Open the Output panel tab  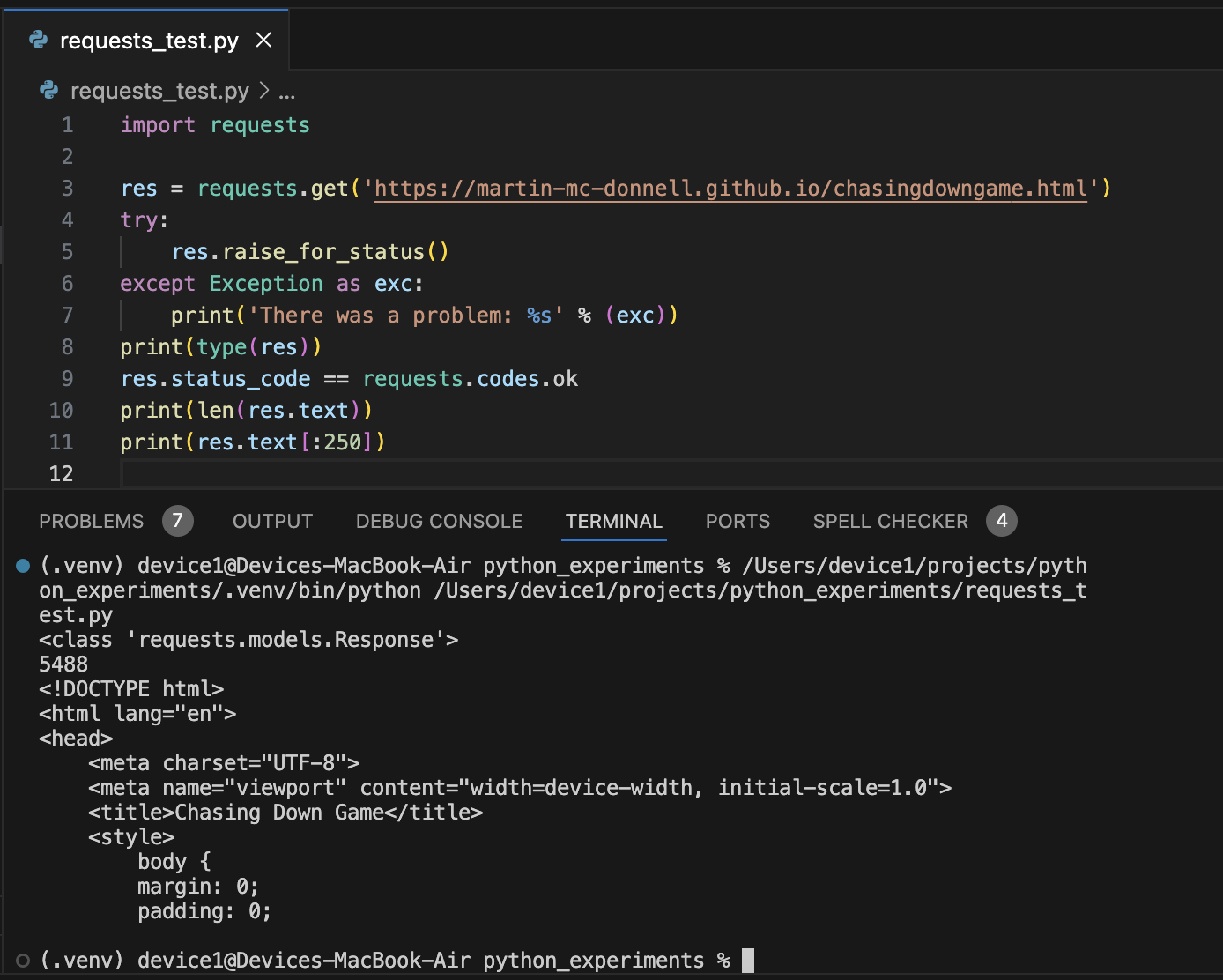pos(272,522)
